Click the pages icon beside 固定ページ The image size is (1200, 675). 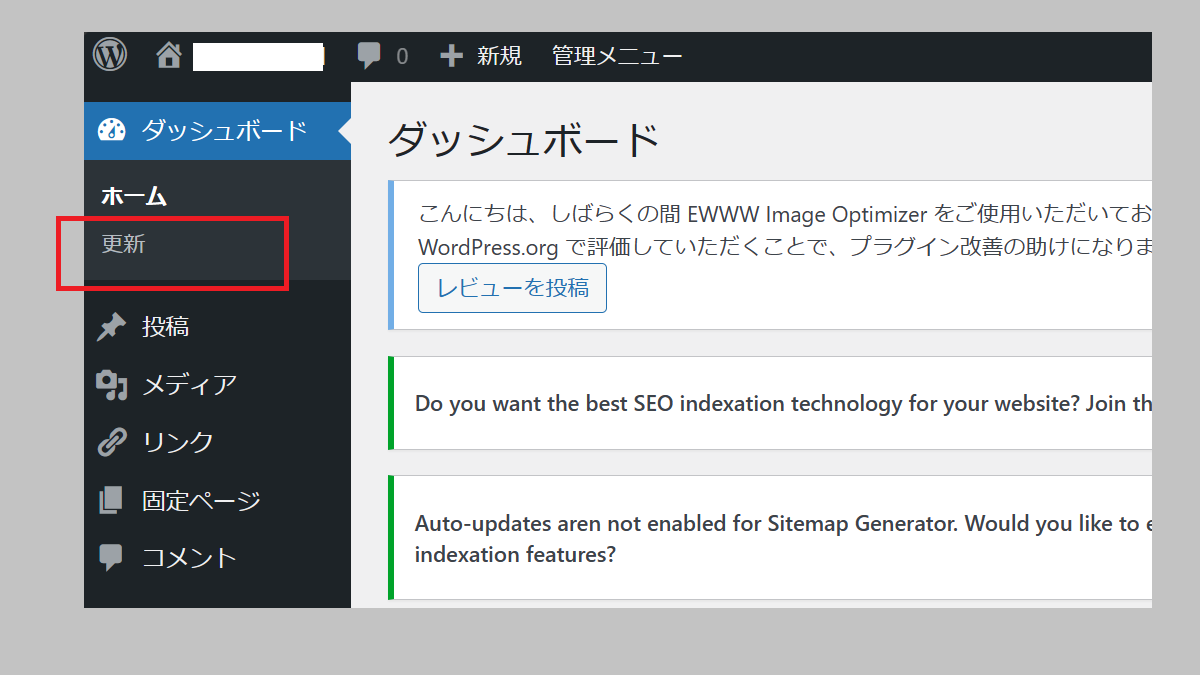tap(111, 500)
